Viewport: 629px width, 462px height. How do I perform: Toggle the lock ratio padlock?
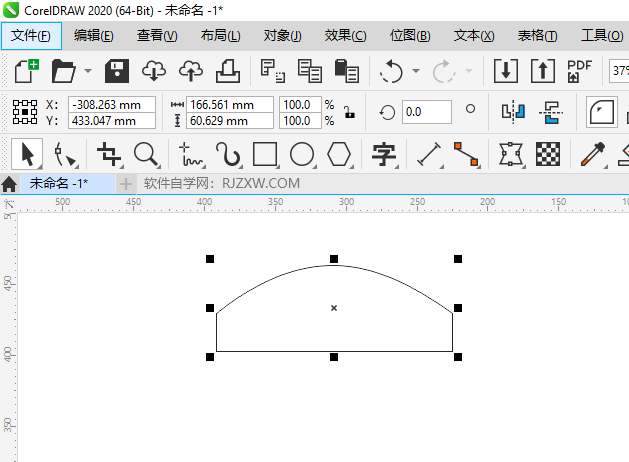click(348, 112)
